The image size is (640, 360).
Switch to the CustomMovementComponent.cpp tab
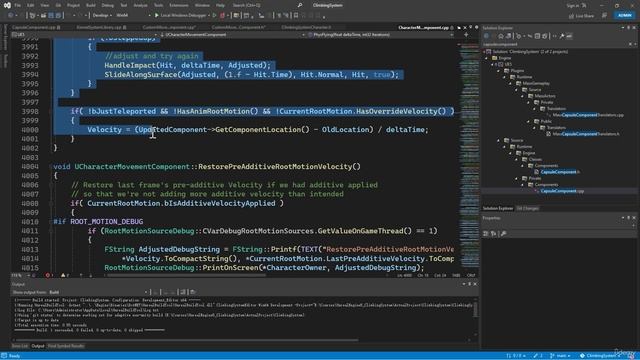169,27
